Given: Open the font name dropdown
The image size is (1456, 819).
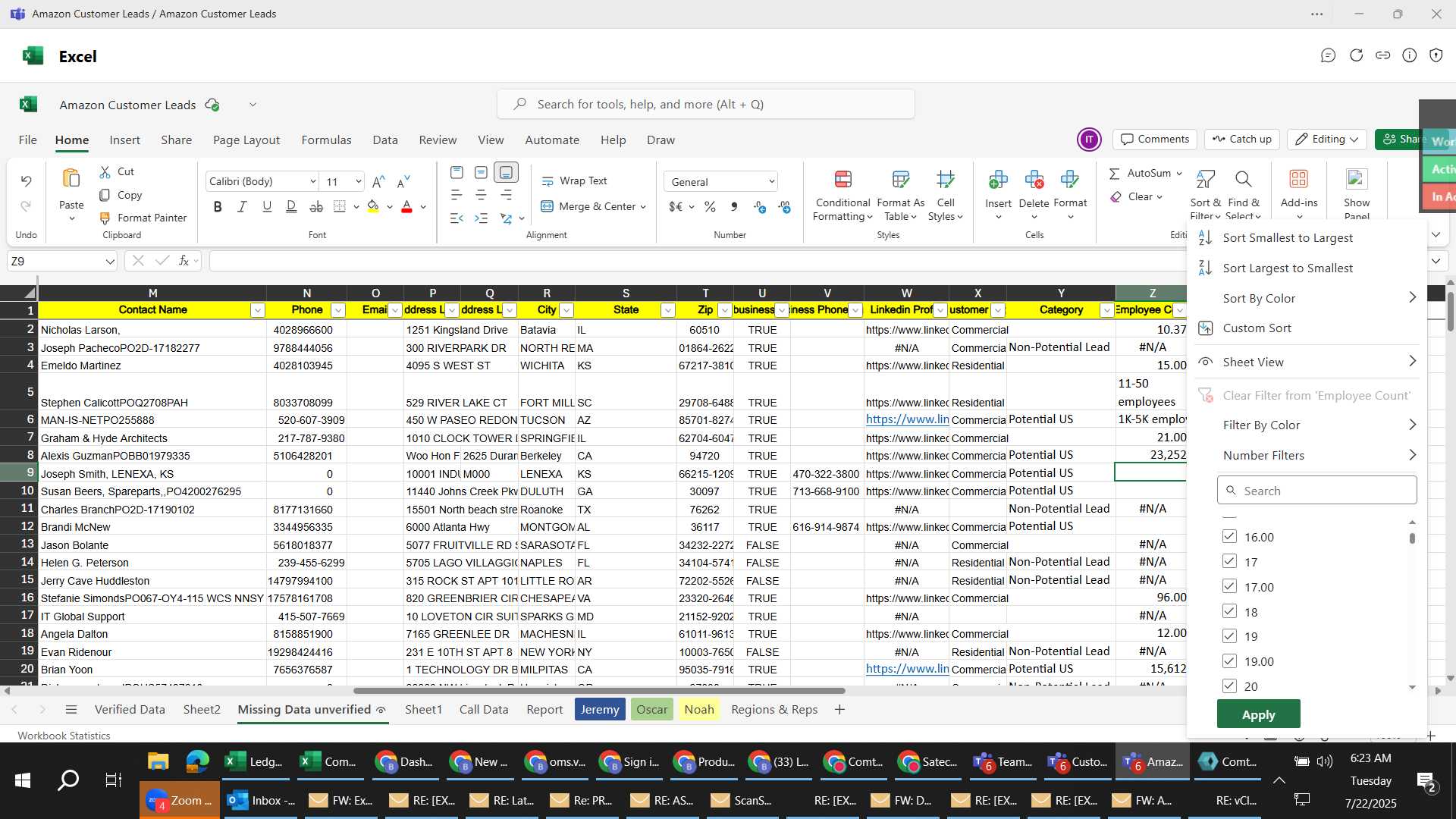Looking at the screenshot, I should [312, 182].
